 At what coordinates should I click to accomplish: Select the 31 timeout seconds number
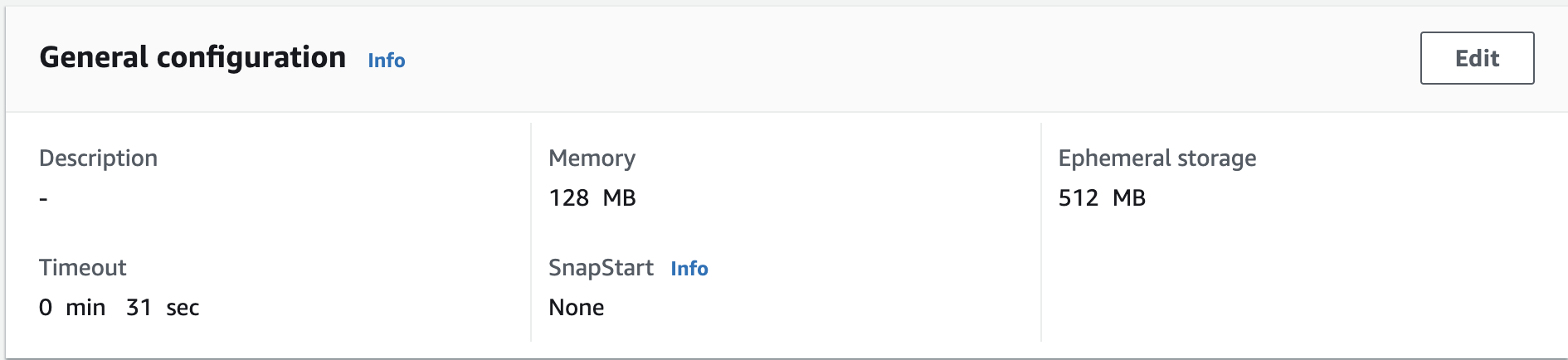point(139,308)
